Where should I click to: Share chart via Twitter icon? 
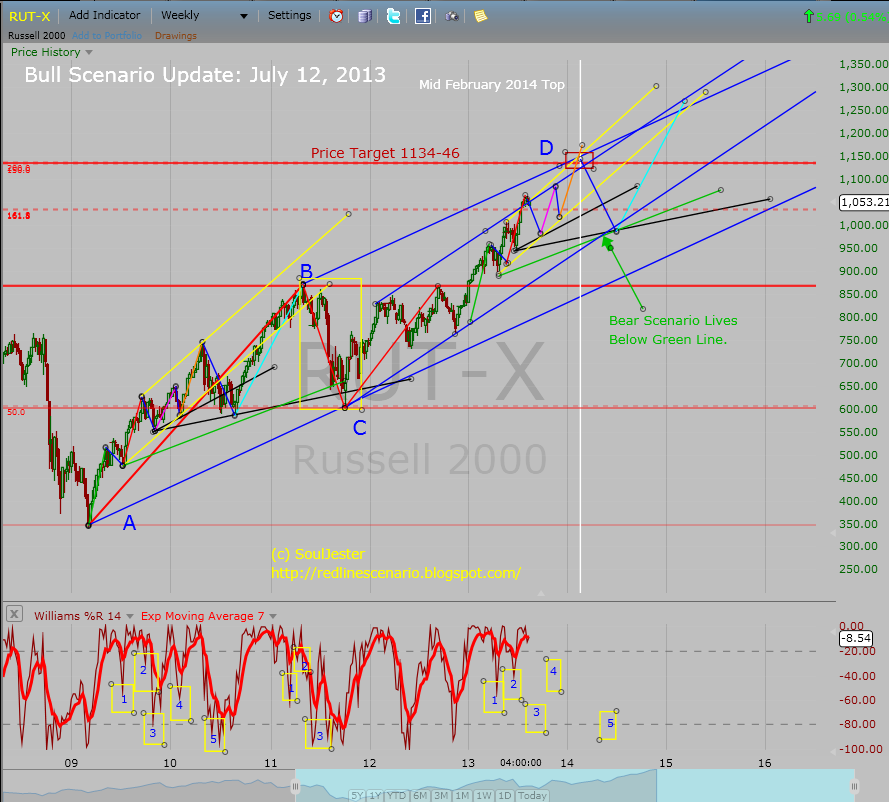393,16
